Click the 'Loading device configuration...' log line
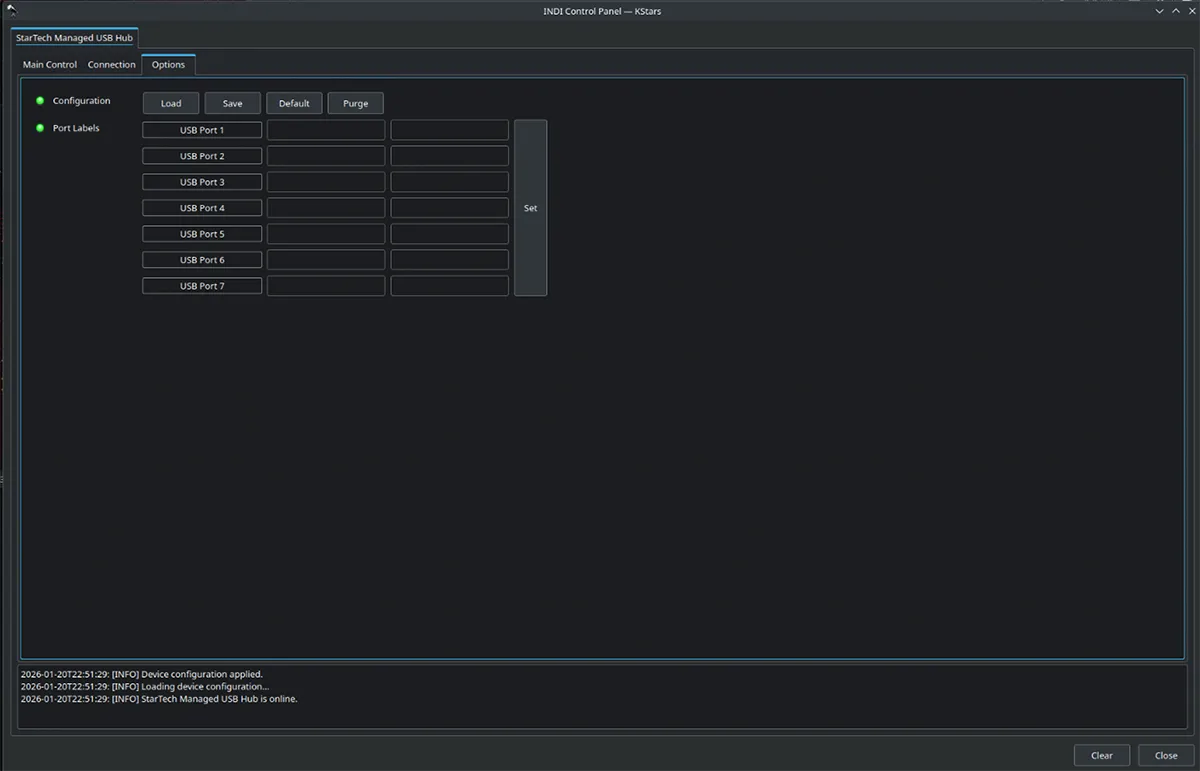 [x=145, y=687]
